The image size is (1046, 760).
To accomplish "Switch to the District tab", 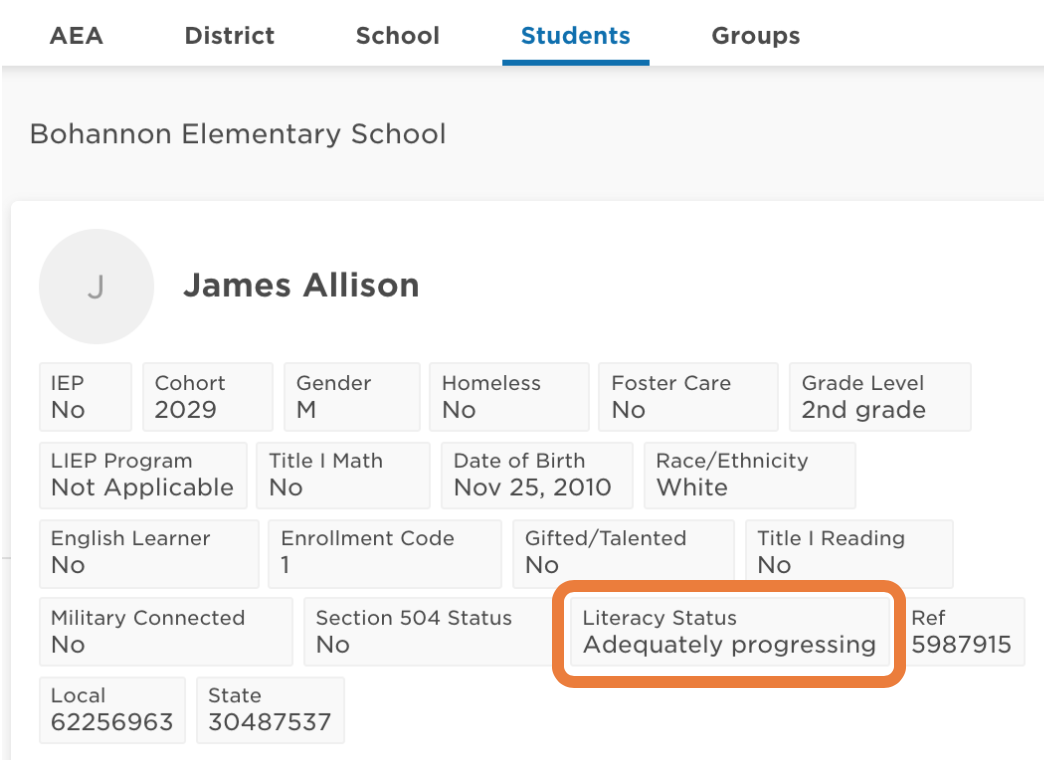I will coord(229,36).
